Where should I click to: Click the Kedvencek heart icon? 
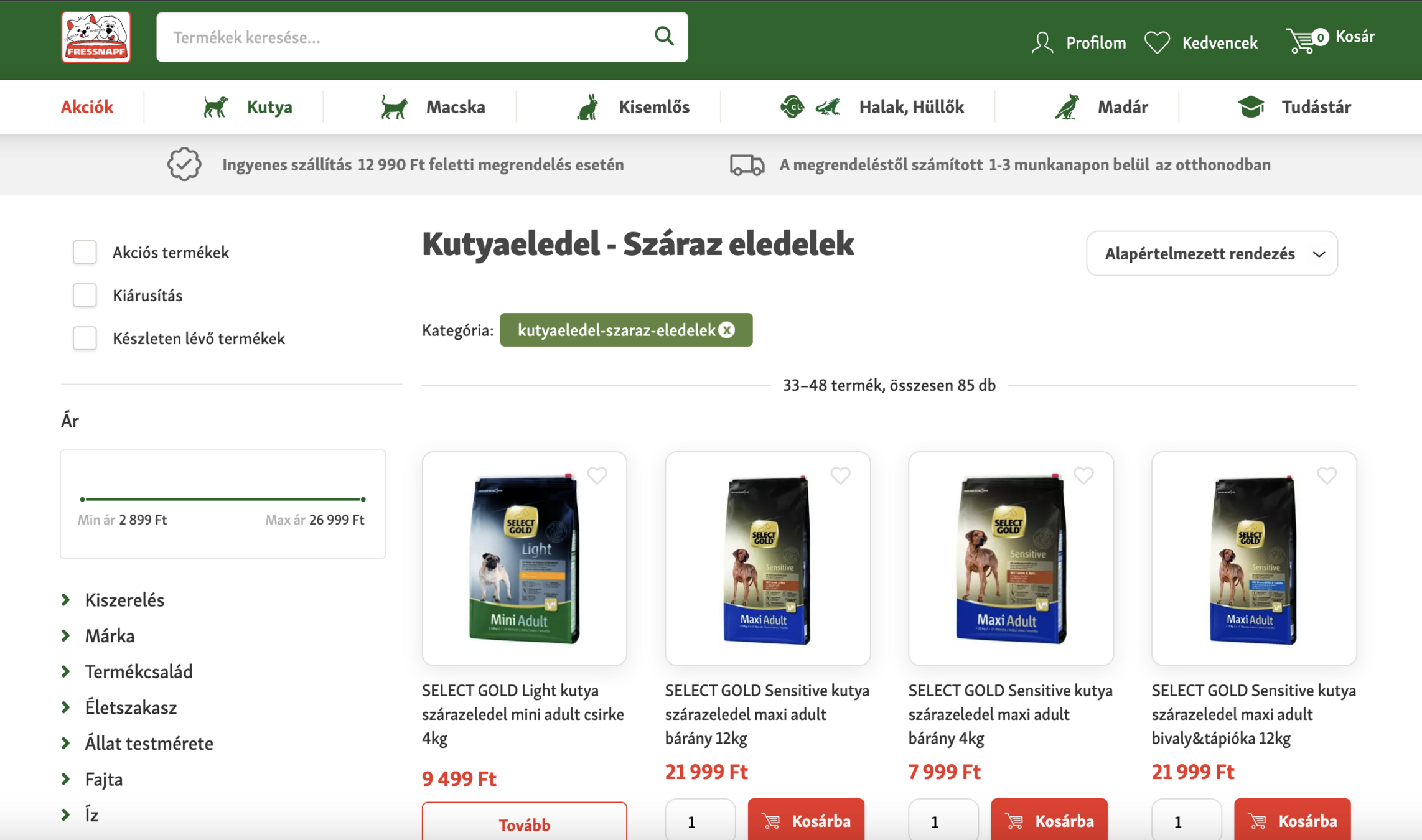pos(1158,42)
